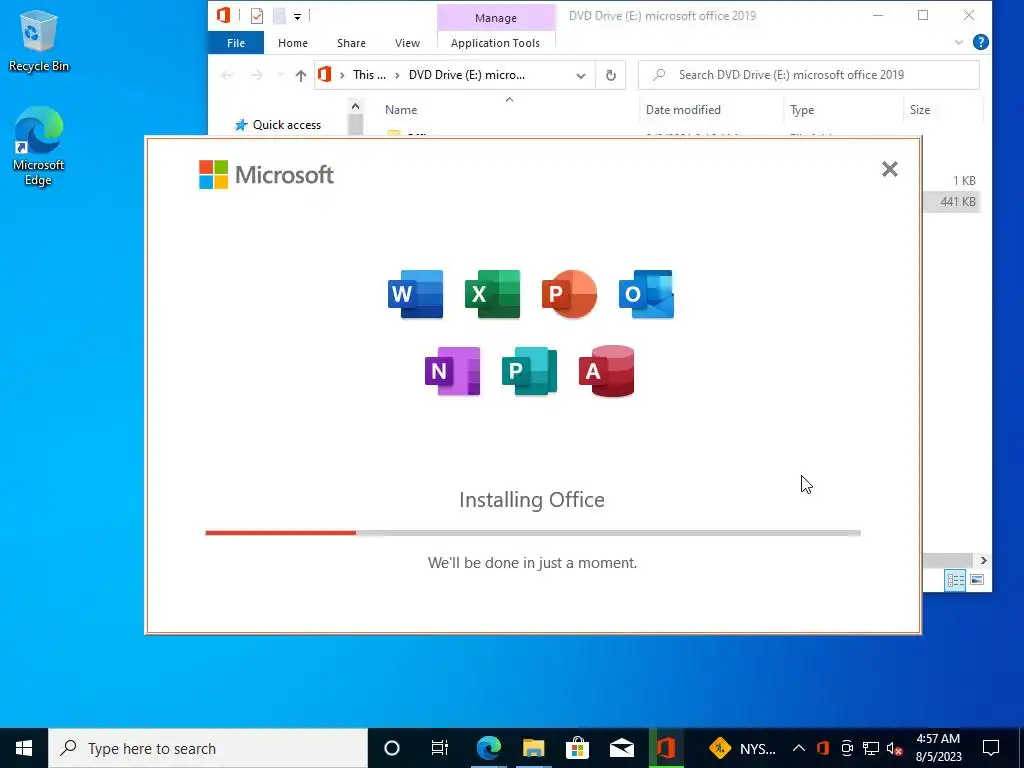Image resolution: width=1024 pixels, height=768 pixels.
Task: Switch Explorer to Details view
Action: (x=955, y=580)
